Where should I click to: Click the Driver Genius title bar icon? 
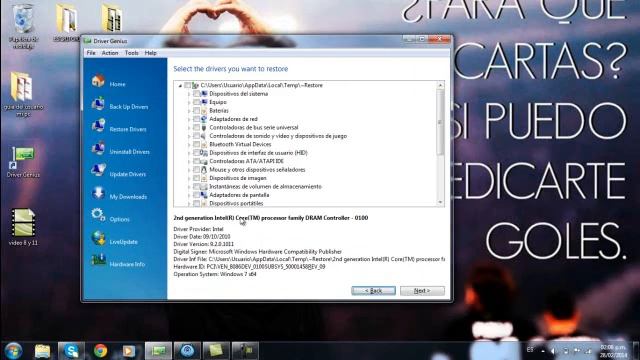pos(88,41)
